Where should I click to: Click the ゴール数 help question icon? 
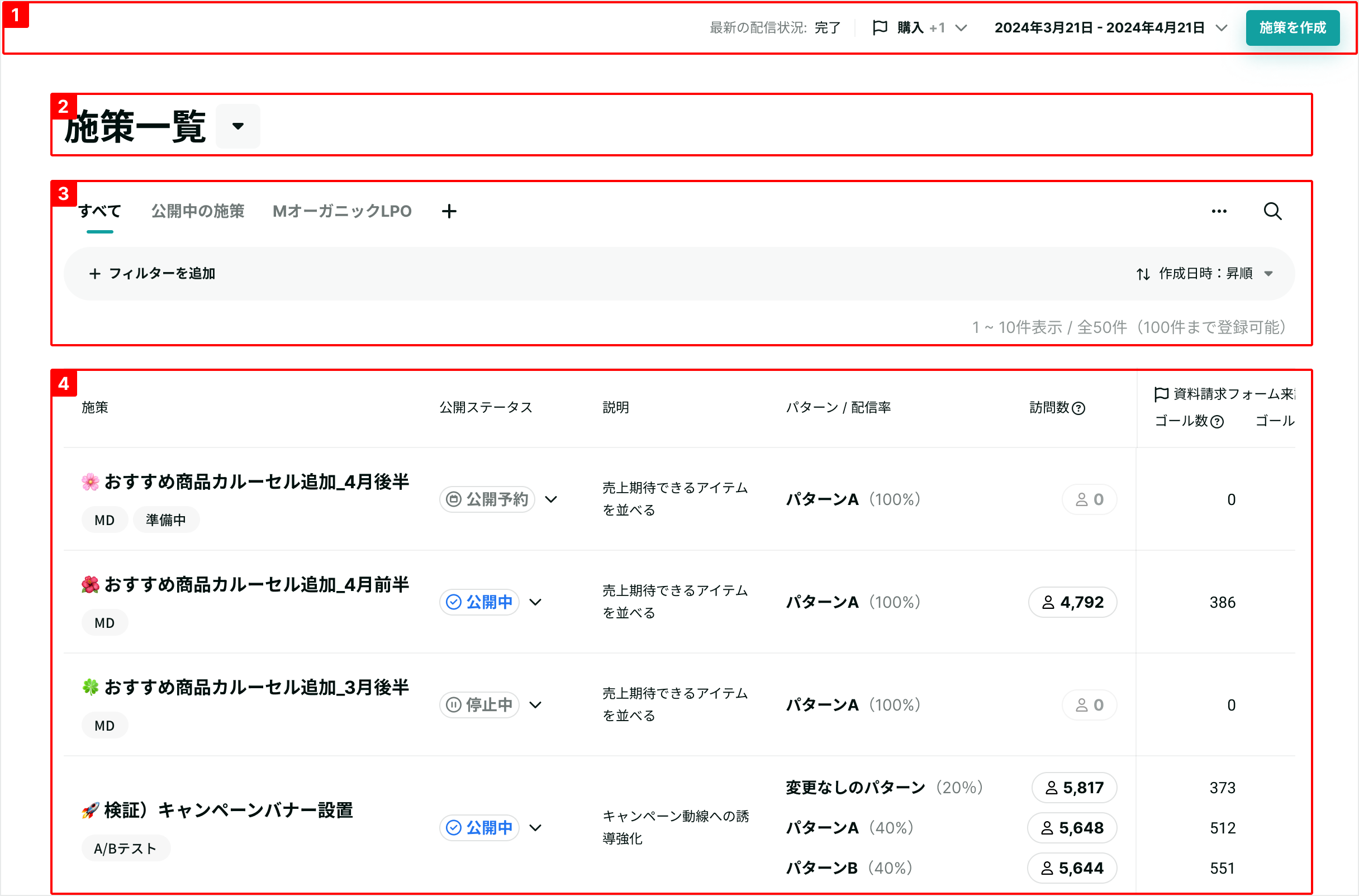pos(1217,422)
